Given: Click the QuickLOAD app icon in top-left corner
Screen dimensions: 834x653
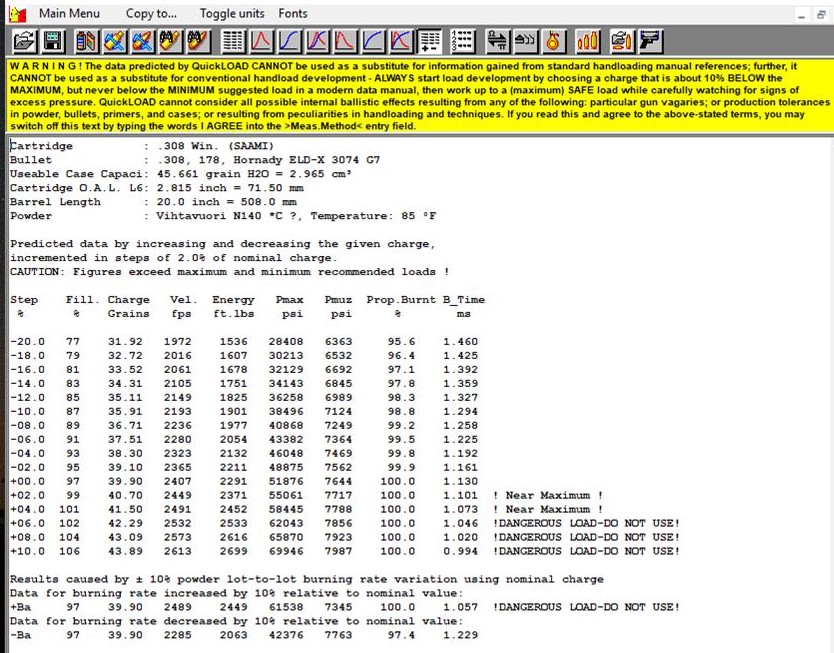Looking at the screenshot, I should click(15, 14).
